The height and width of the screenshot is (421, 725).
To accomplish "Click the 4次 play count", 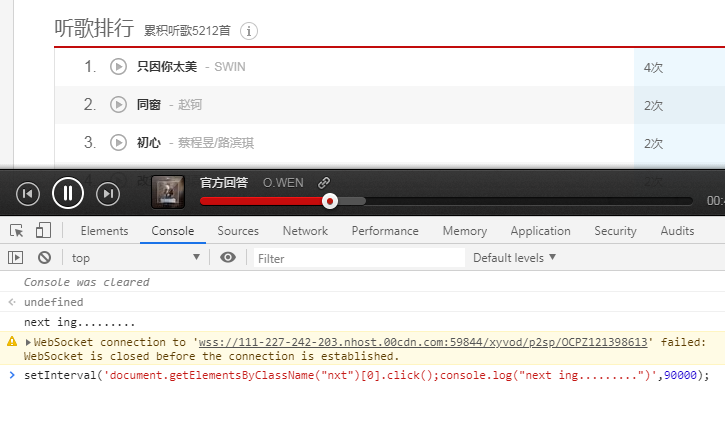I will (653, 68).
